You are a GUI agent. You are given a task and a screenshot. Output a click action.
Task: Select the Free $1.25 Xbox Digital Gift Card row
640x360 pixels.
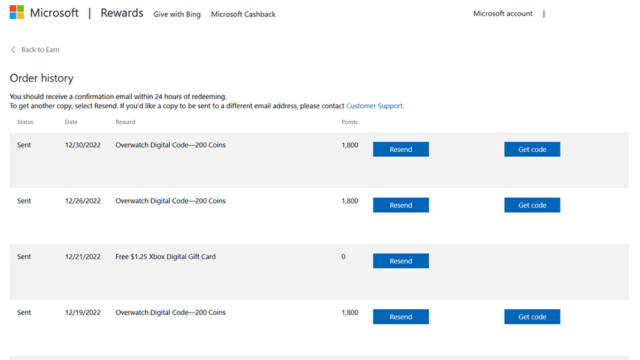pos(319,272)
